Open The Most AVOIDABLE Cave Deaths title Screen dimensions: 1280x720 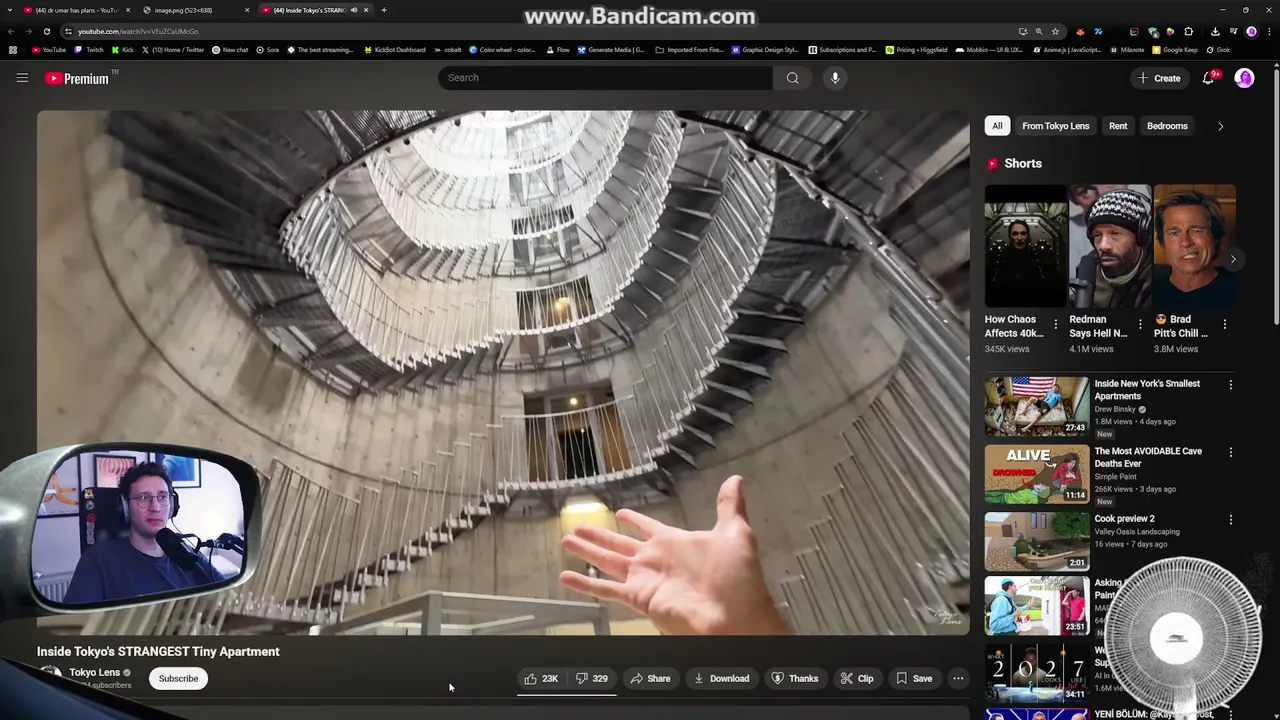click(x=1148, y=457)
